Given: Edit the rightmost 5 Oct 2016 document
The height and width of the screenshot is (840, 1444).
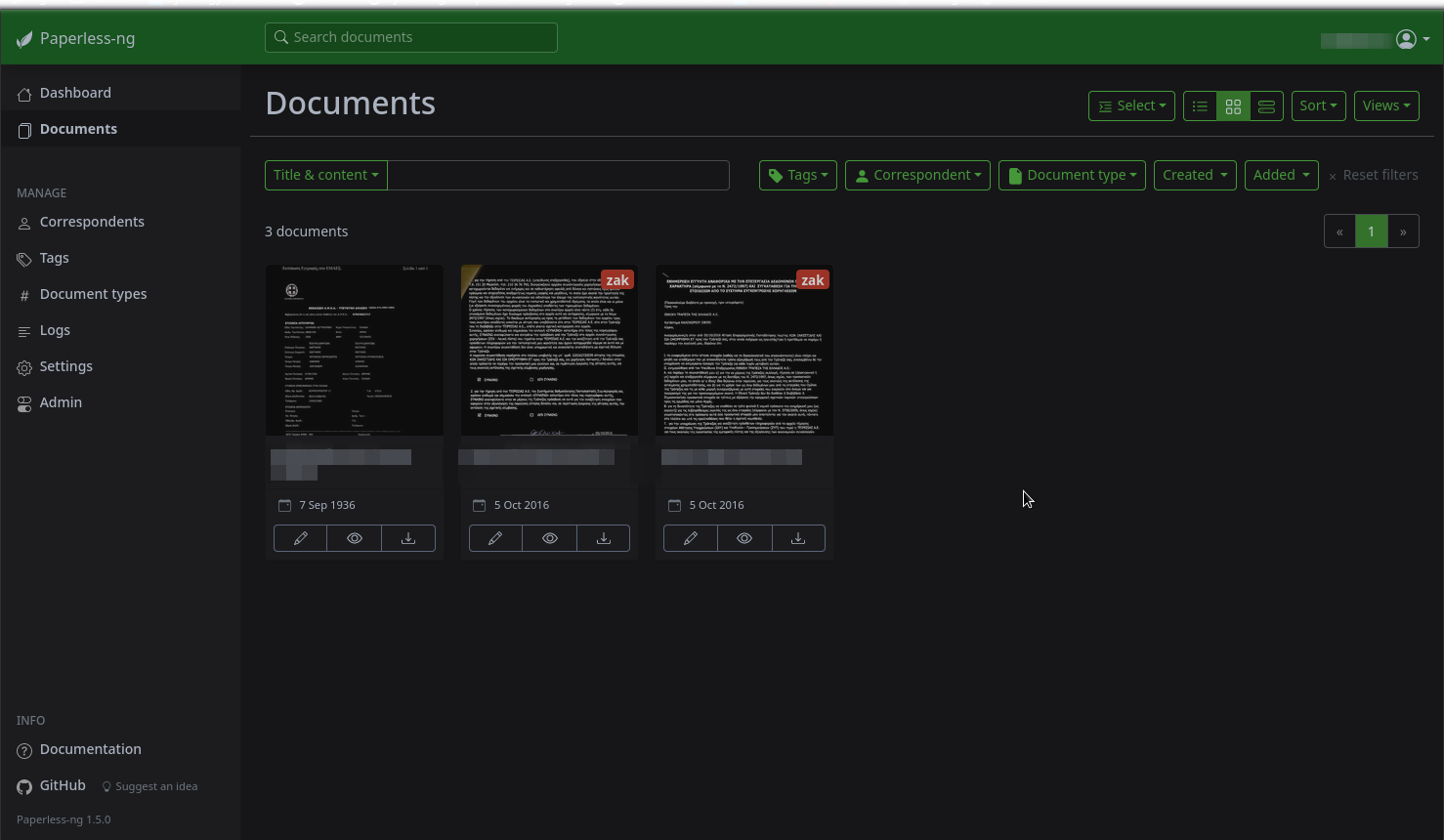Looking at the screenshot, I should click(691, 538).
